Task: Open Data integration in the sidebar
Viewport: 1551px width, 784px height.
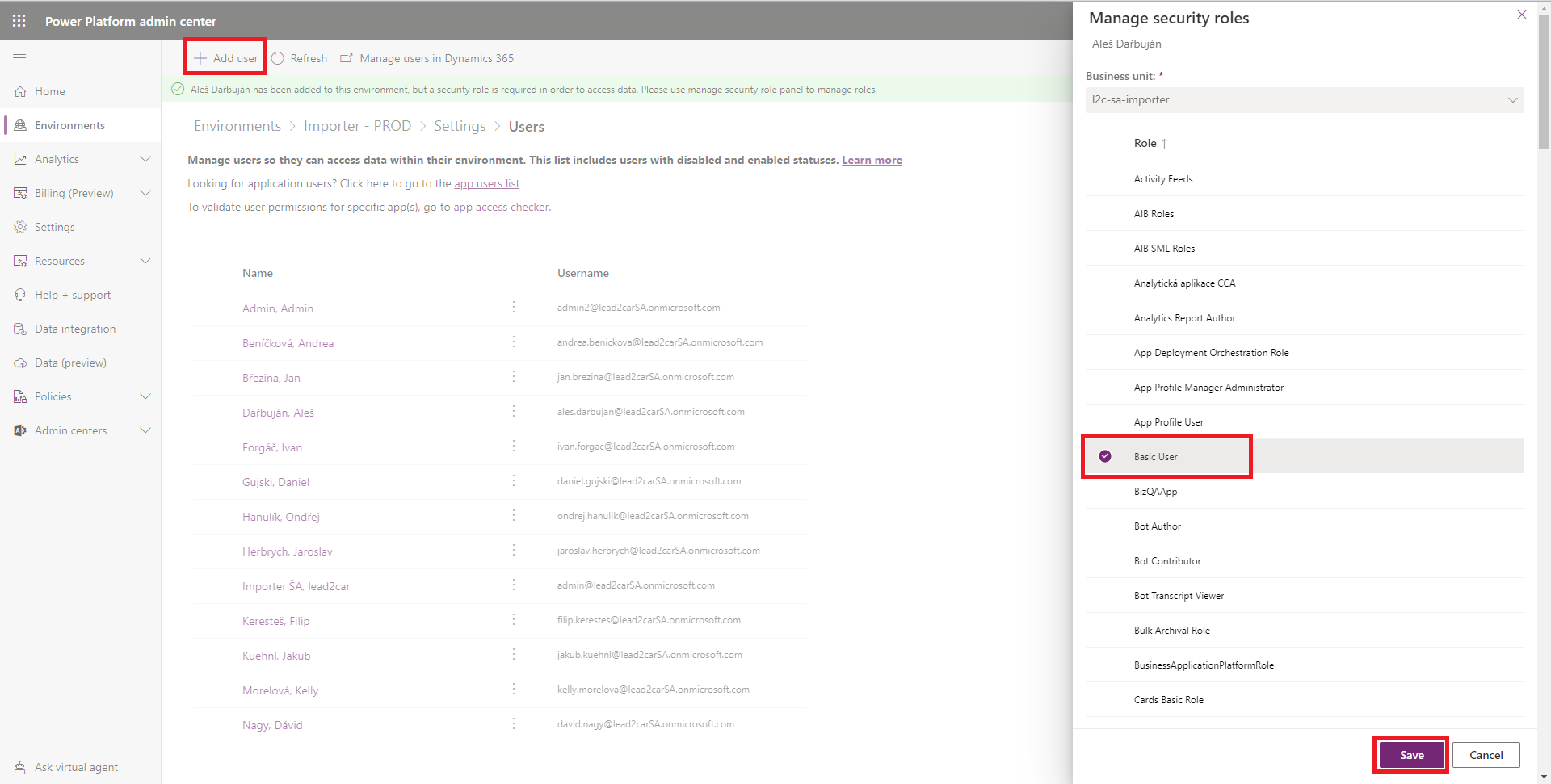Action: click(74, 329)
